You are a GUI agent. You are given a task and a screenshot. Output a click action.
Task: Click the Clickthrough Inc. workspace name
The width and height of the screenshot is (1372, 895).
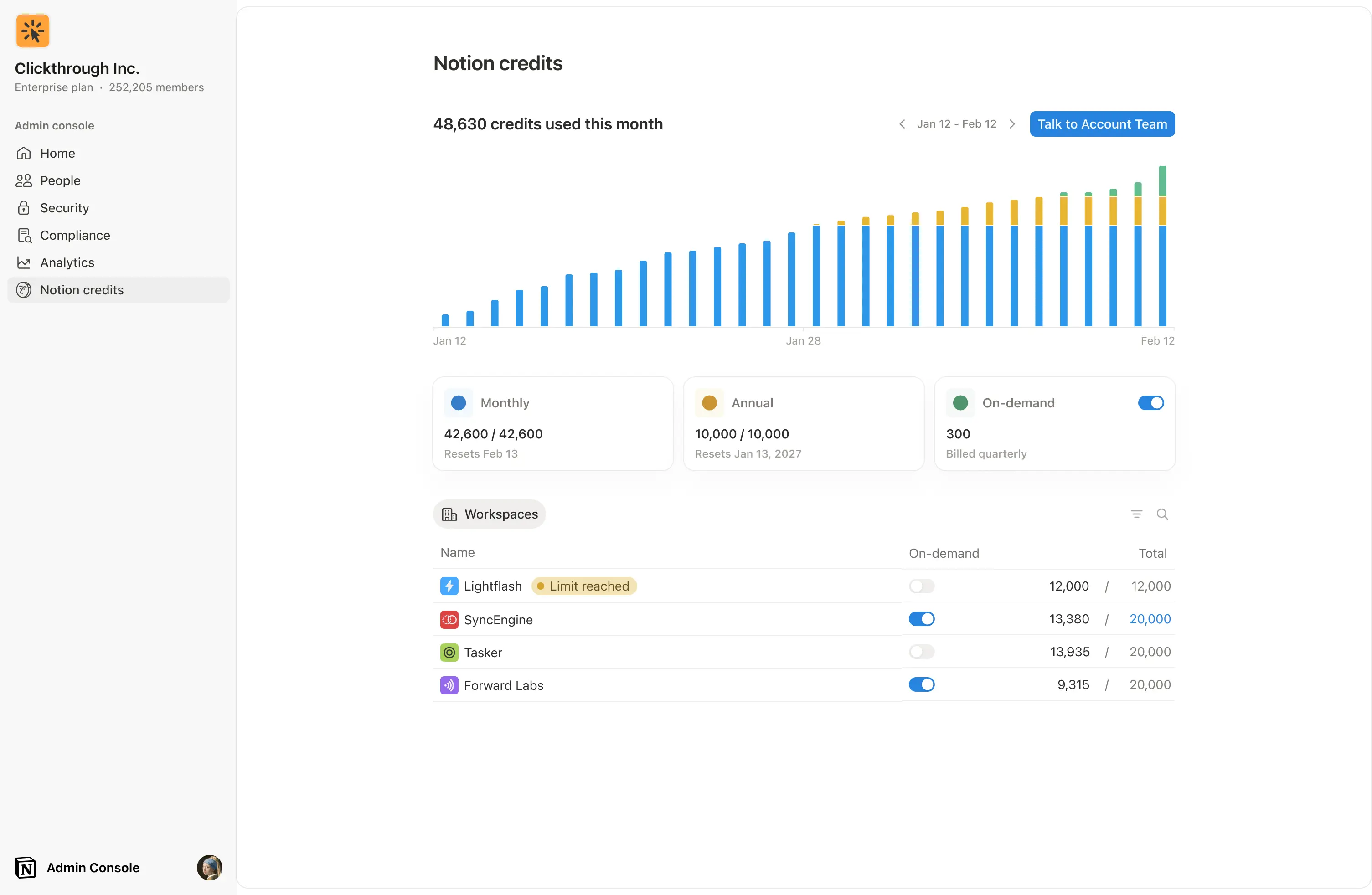(x=77, y=68)
